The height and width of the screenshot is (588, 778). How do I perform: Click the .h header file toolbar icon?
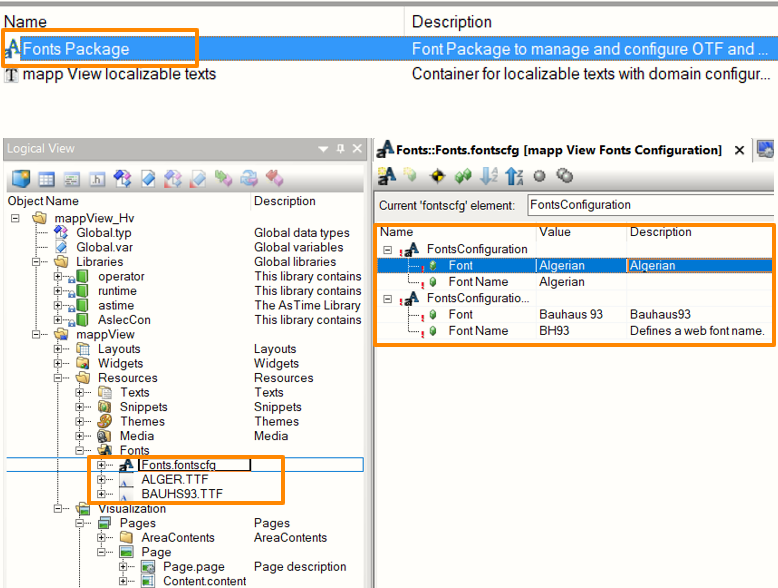coord(97,179)
